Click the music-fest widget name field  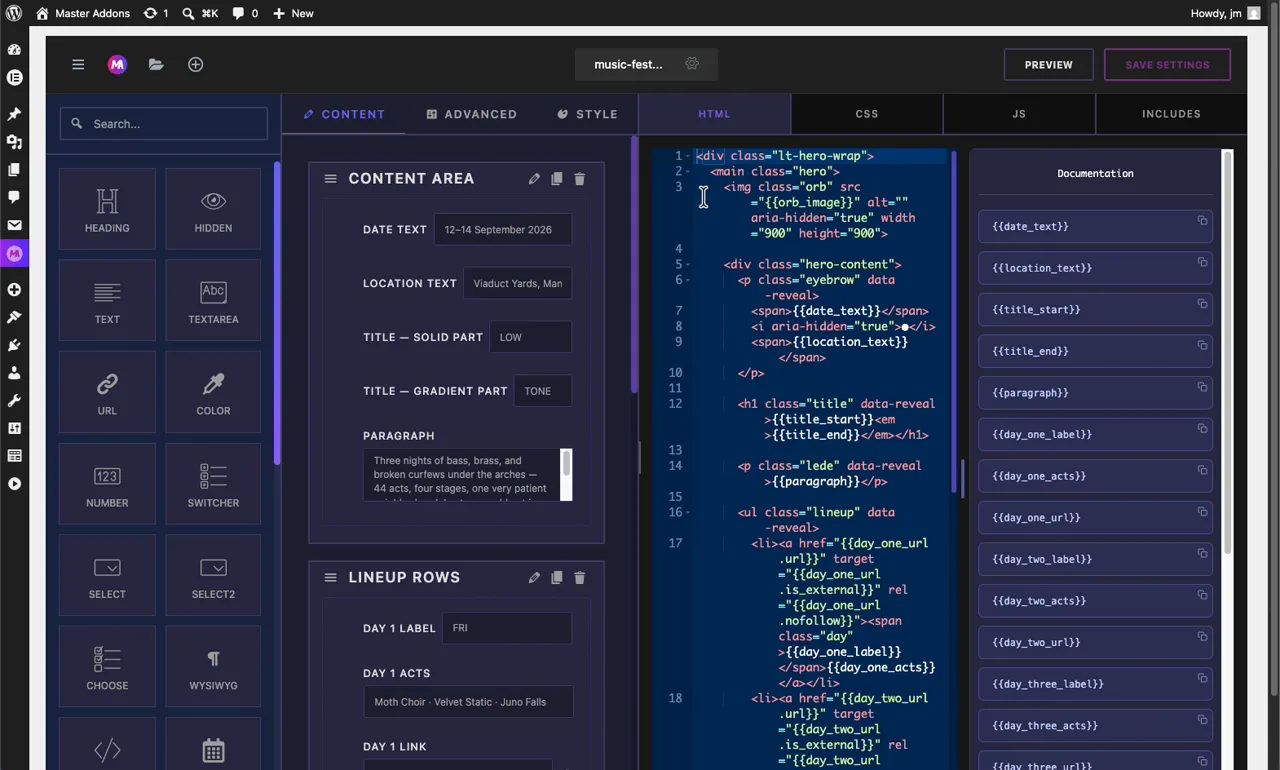(x=628, y=65)
